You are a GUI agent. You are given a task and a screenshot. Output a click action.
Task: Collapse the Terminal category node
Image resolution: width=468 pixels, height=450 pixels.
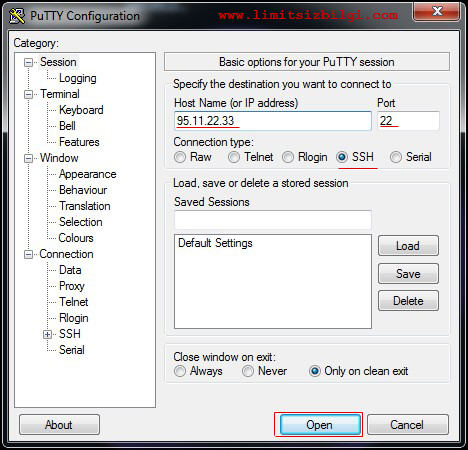pyautogui.click(x=29, y=94)
